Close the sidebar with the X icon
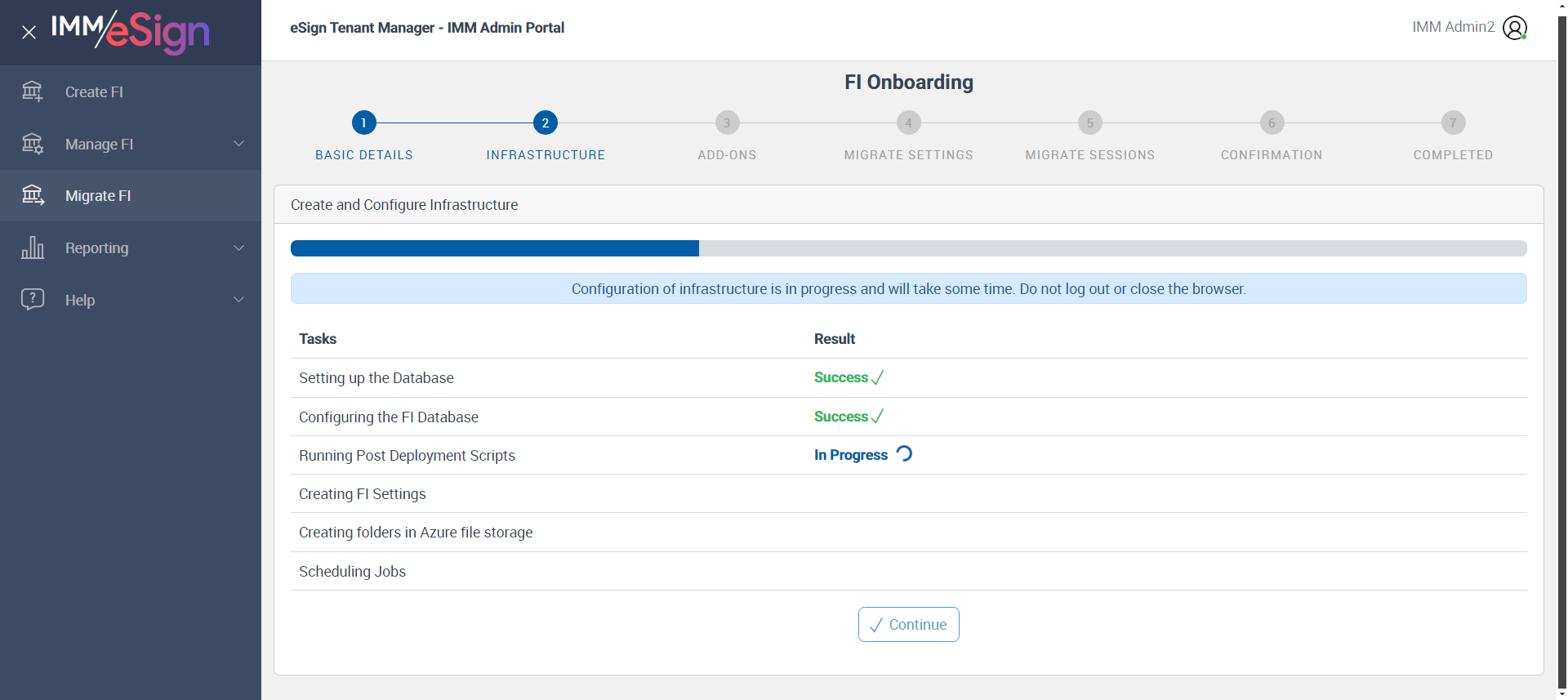 [x=29, y=33]
